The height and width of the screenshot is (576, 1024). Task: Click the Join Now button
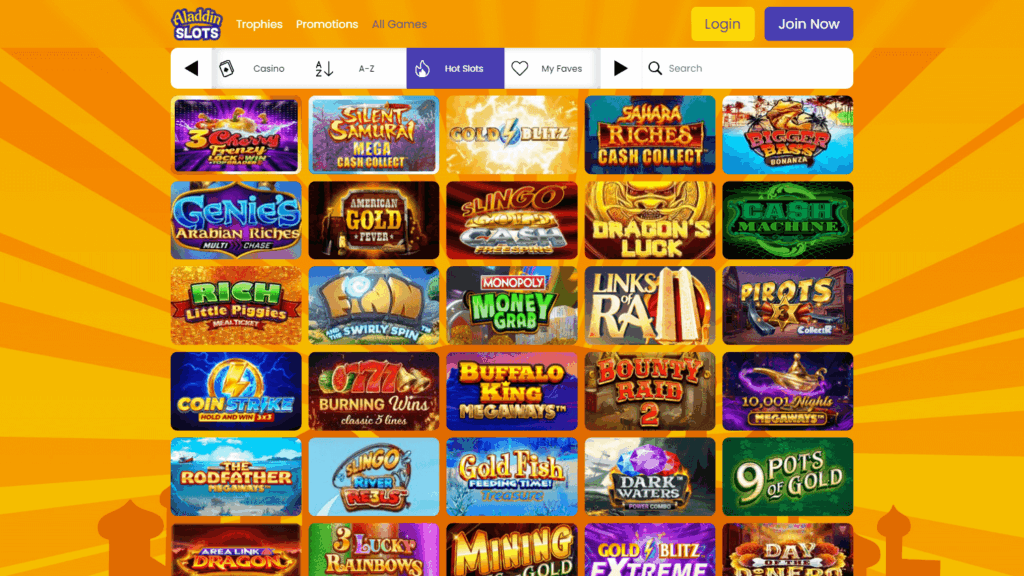click(808, 24)
